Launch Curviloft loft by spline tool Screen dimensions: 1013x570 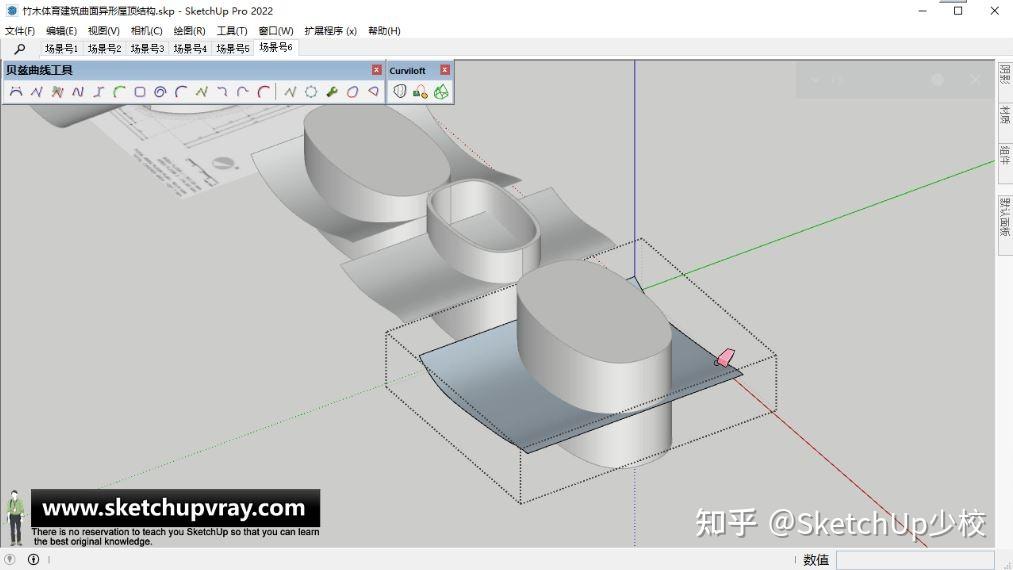click(400, 92)
